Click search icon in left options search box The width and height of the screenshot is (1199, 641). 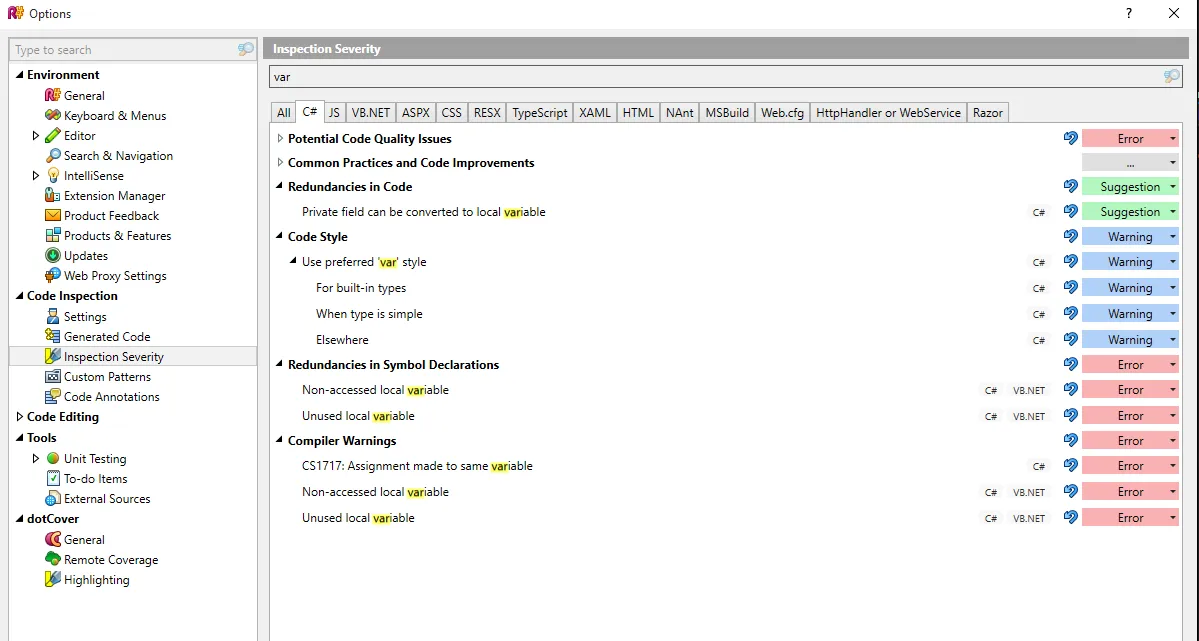(x=245, y=50)
